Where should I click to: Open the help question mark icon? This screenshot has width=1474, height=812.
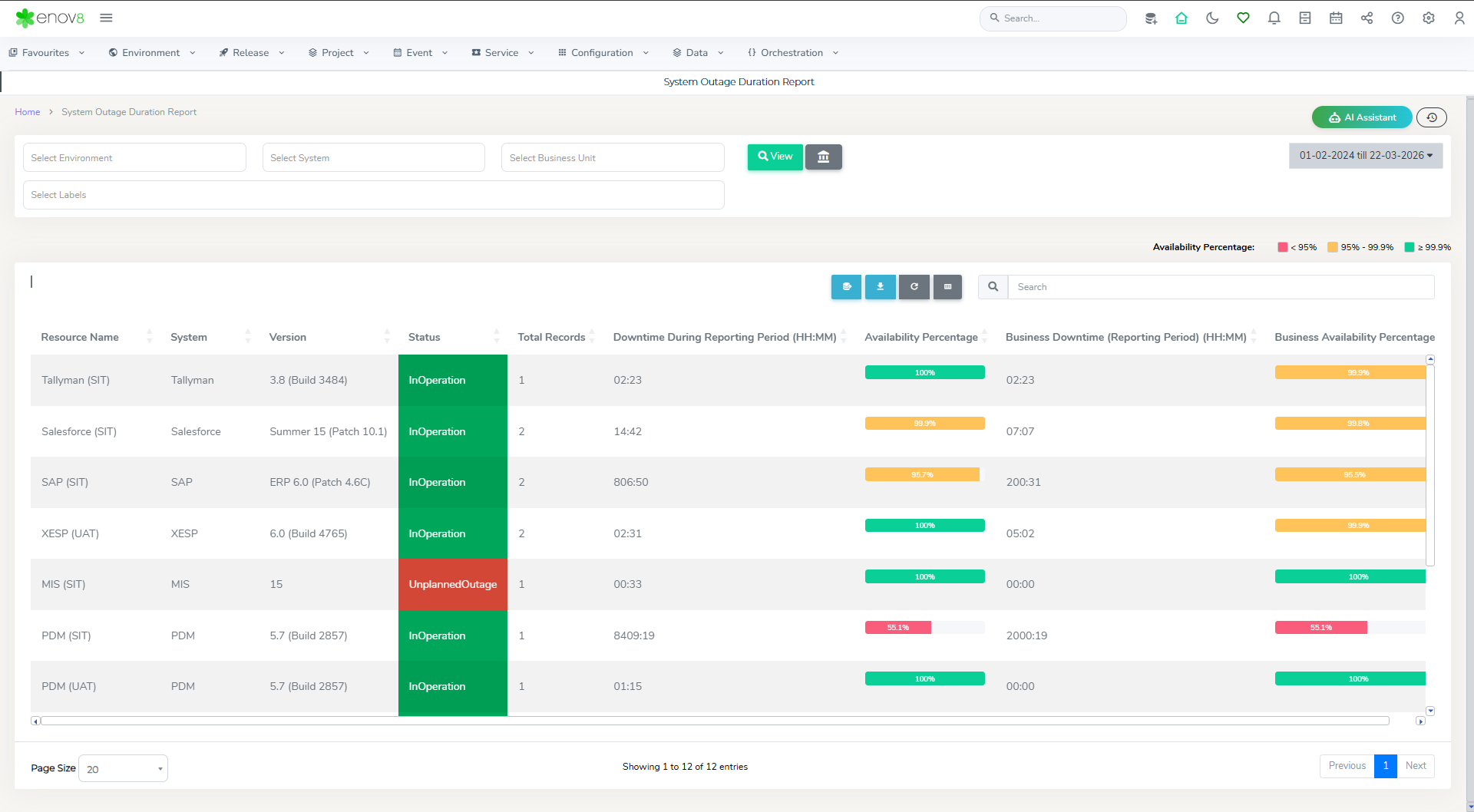click(x=1397, y=18)
